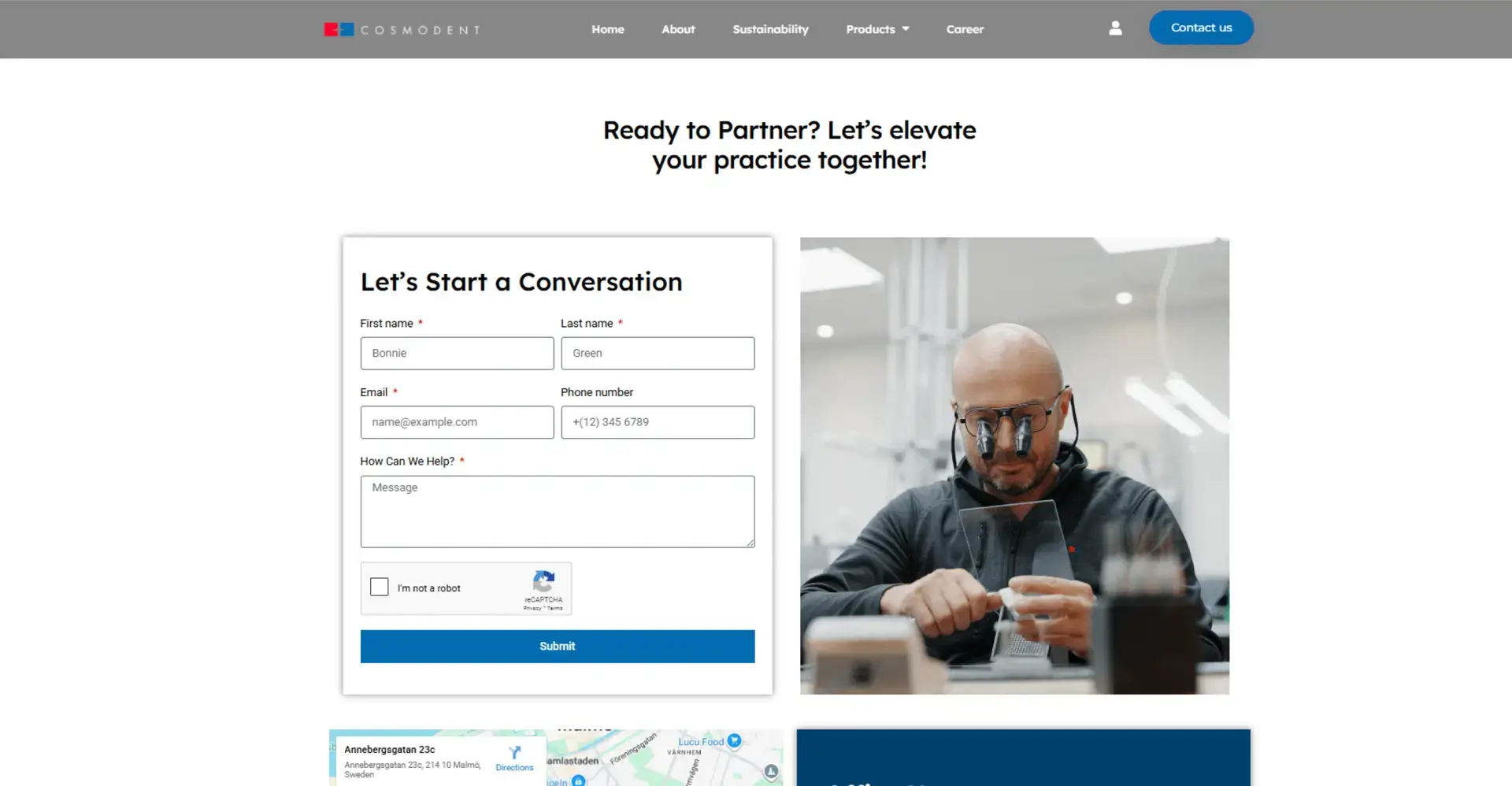Viewport: 1512px width, 786px height.
Task: Click the Annebergsgatan 23c address title
Action: click(x=390, y=750)
